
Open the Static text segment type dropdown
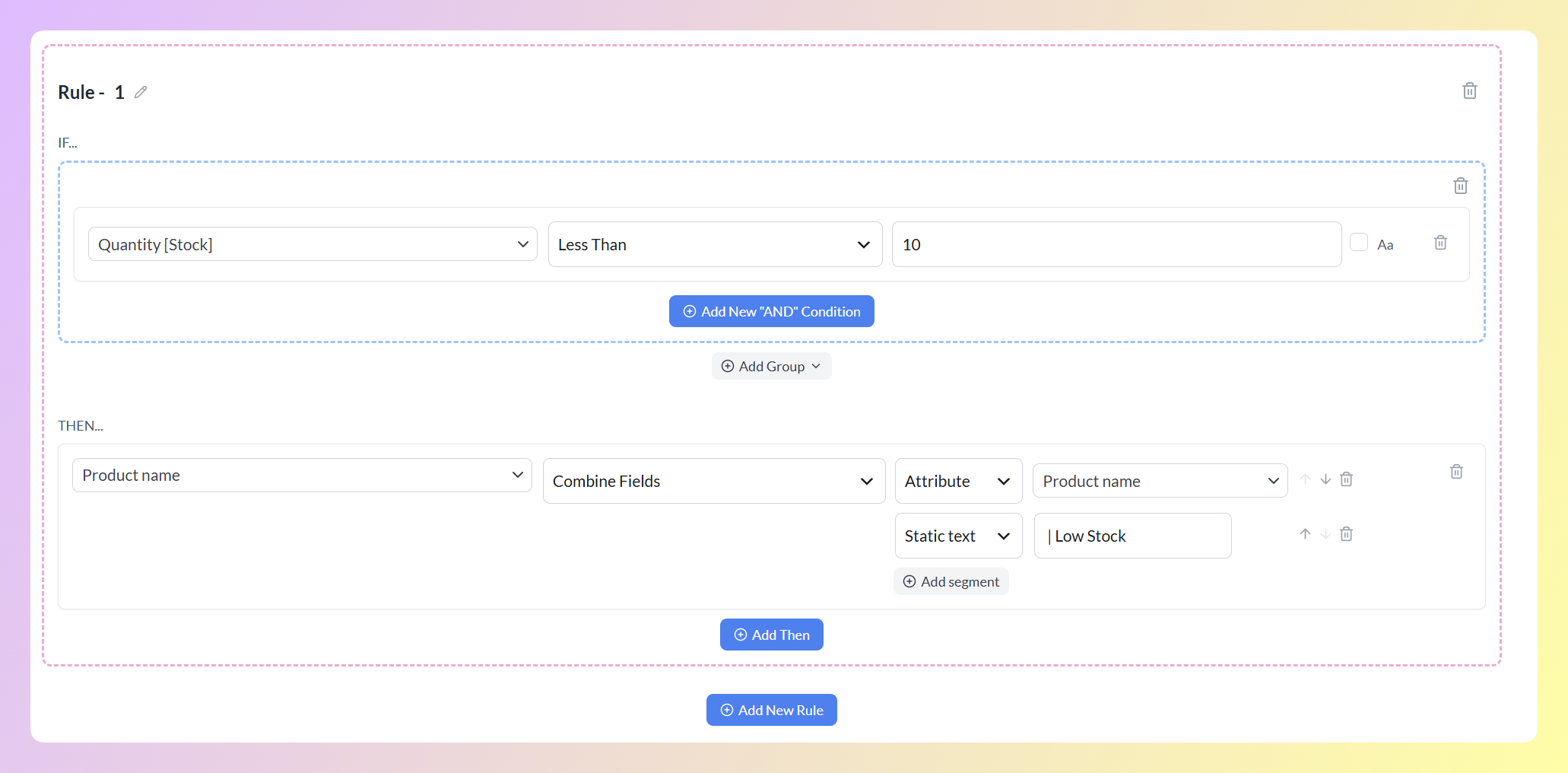[958, 536]
